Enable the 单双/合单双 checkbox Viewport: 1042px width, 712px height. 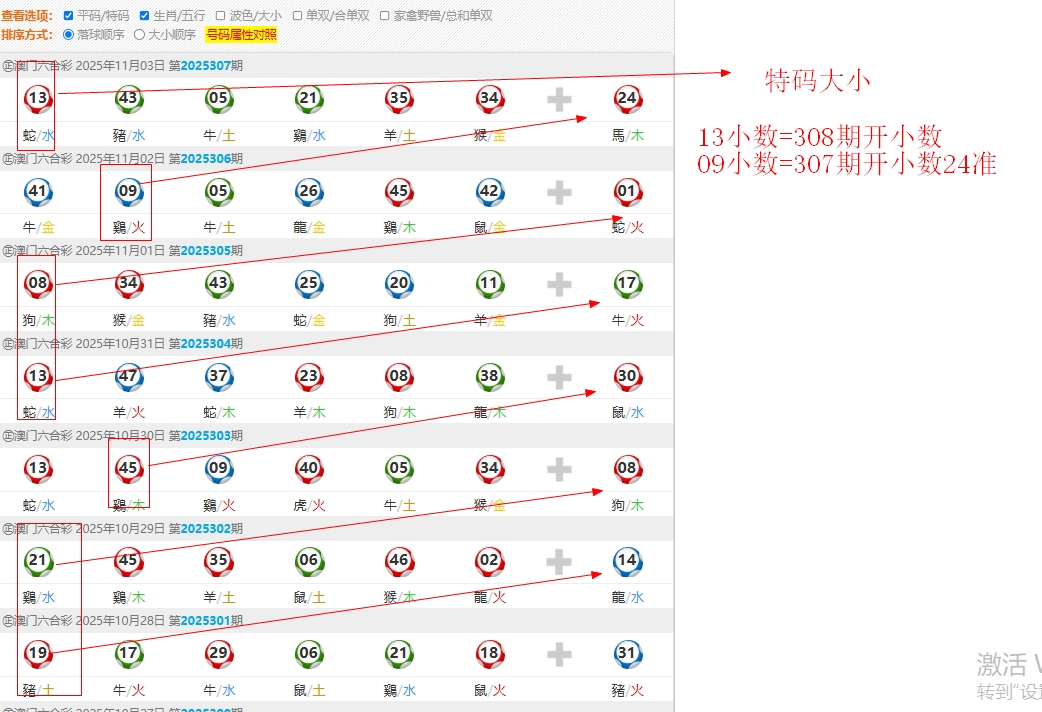click(x=297, y=16)
